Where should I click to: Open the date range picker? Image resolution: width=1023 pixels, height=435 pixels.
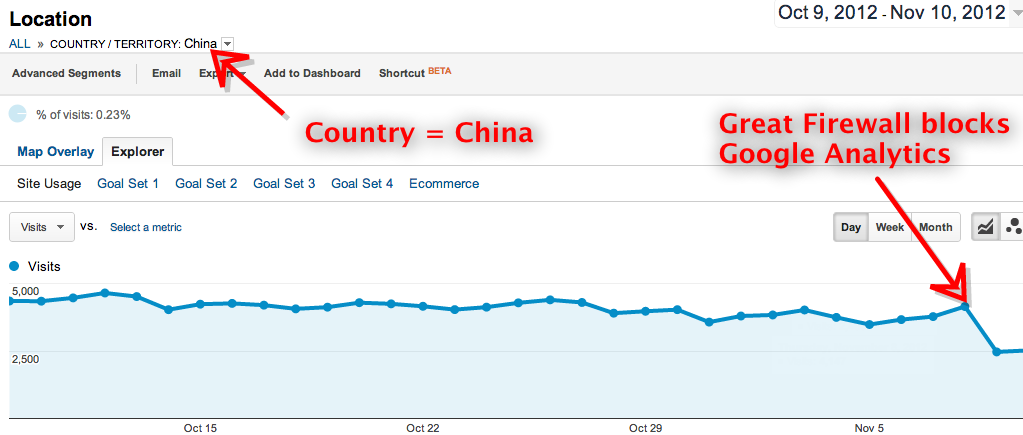(898, 13)
